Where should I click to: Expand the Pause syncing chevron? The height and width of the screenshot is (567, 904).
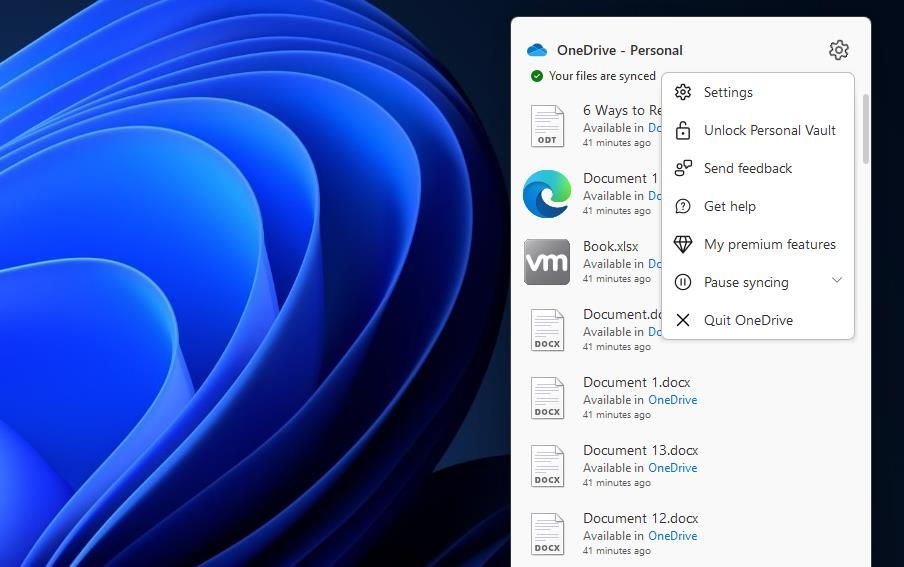(837, 280)
